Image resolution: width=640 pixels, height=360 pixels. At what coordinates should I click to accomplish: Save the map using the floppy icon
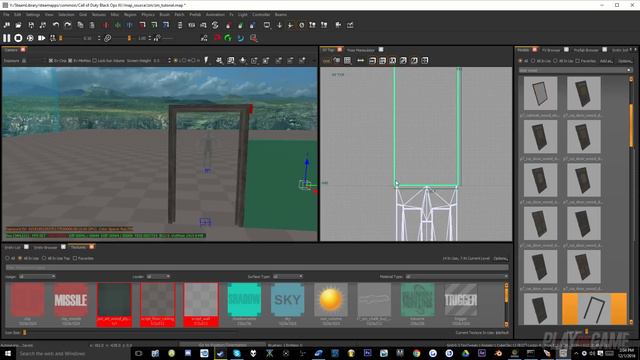point(31,25)
